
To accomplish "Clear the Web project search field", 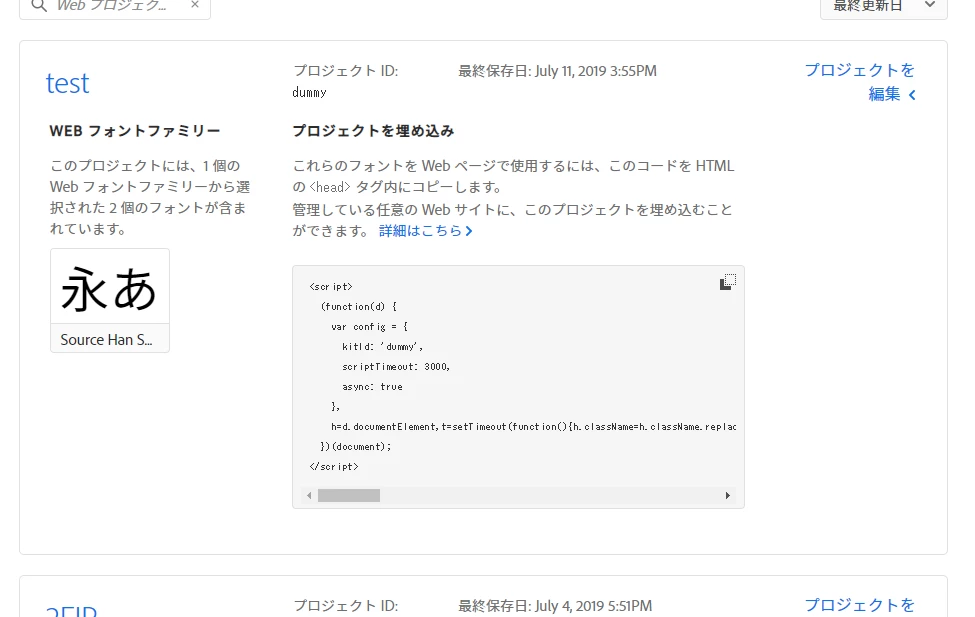I will (195, 5).
